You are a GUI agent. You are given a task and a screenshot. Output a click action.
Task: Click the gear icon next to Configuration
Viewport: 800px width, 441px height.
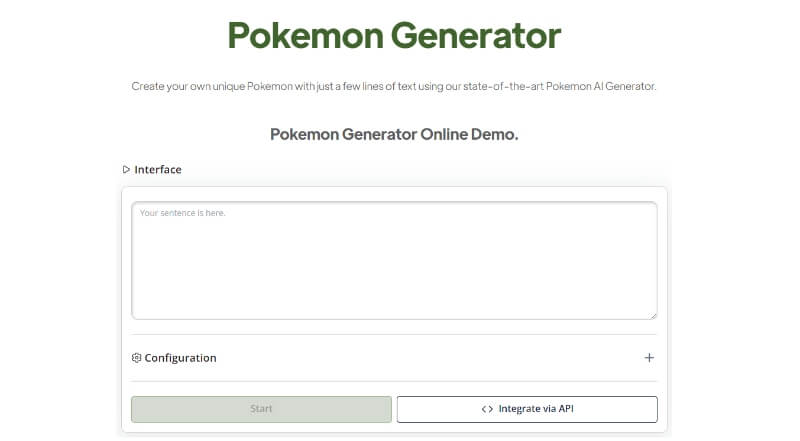click(x=136, y=358)
